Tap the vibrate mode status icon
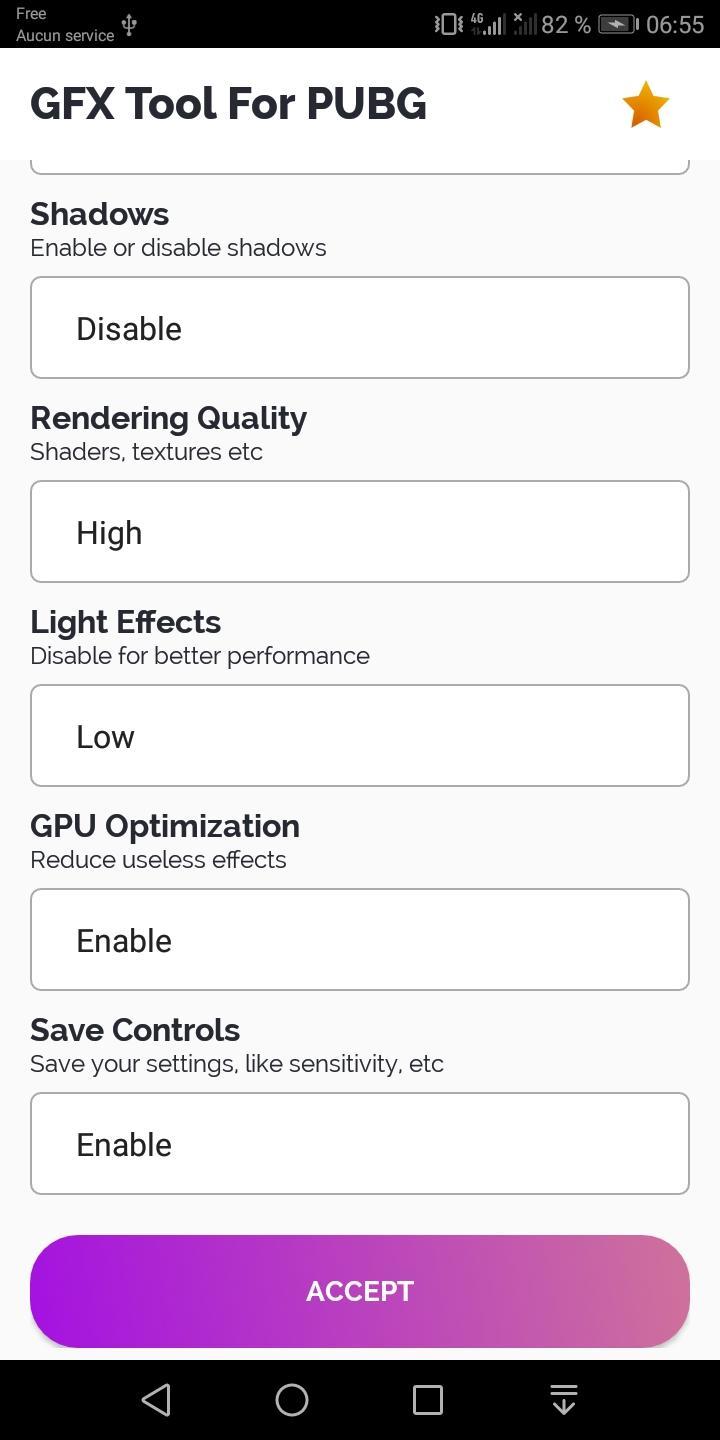The width and height of the screenshot is (720, 1440). tap(448, 24)
